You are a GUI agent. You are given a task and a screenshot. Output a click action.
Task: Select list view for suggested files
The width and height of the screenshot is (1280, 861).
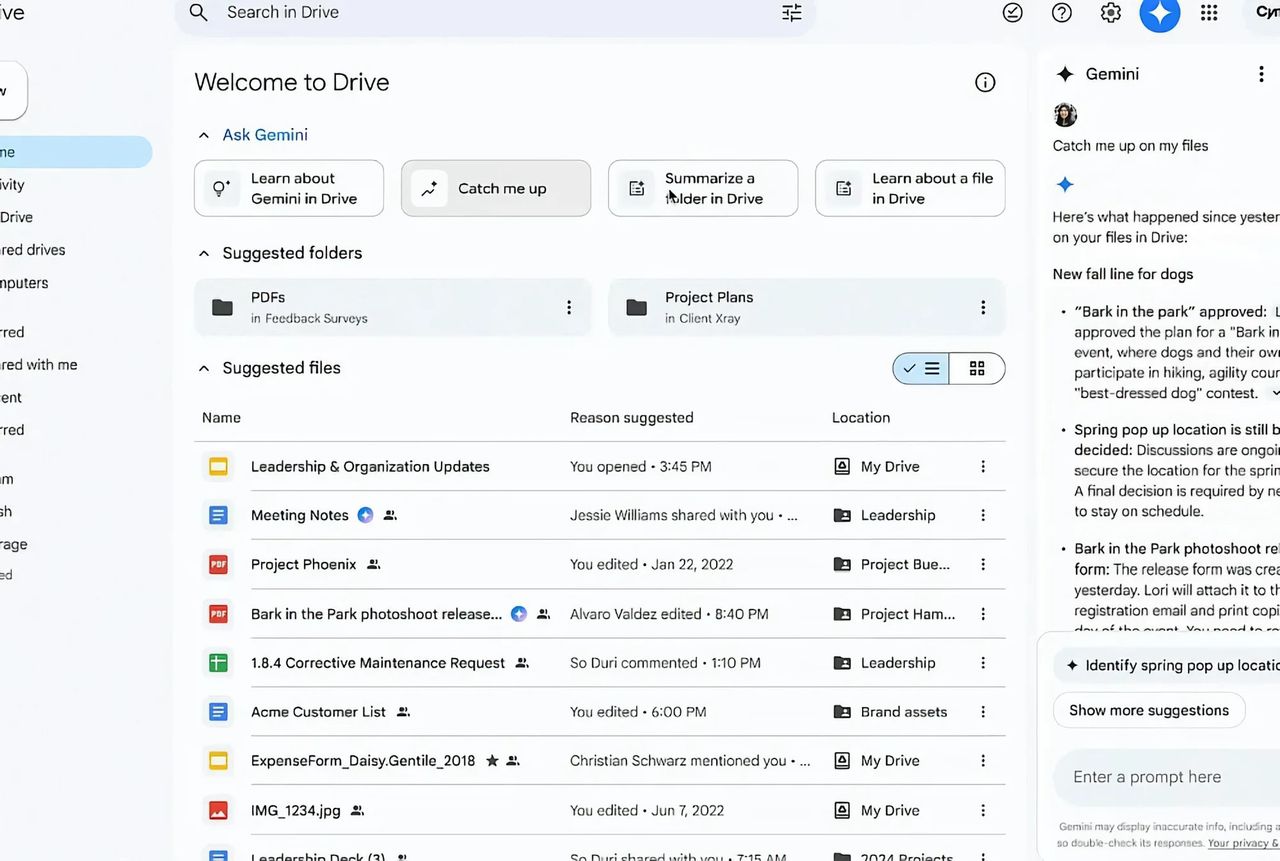tap(920, 368)
